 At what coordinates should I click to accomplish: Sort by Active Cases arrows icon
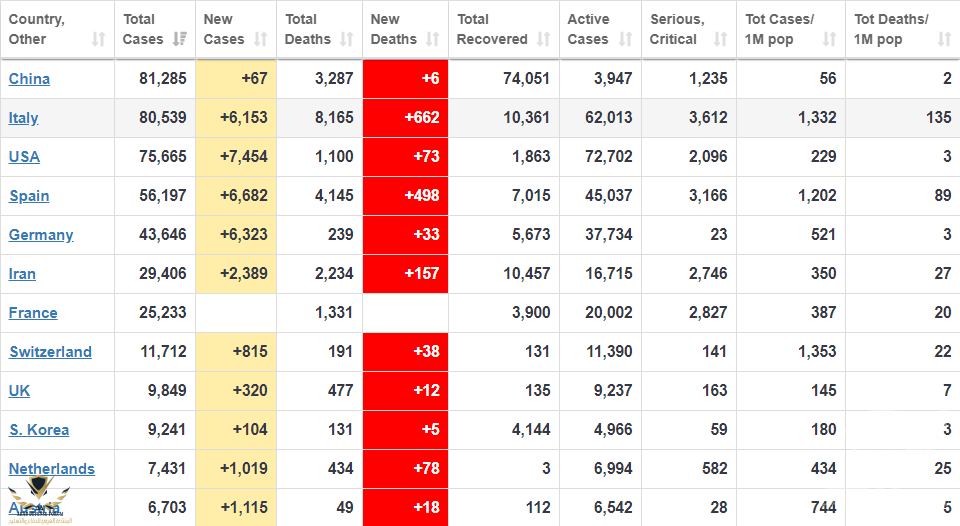625,39
